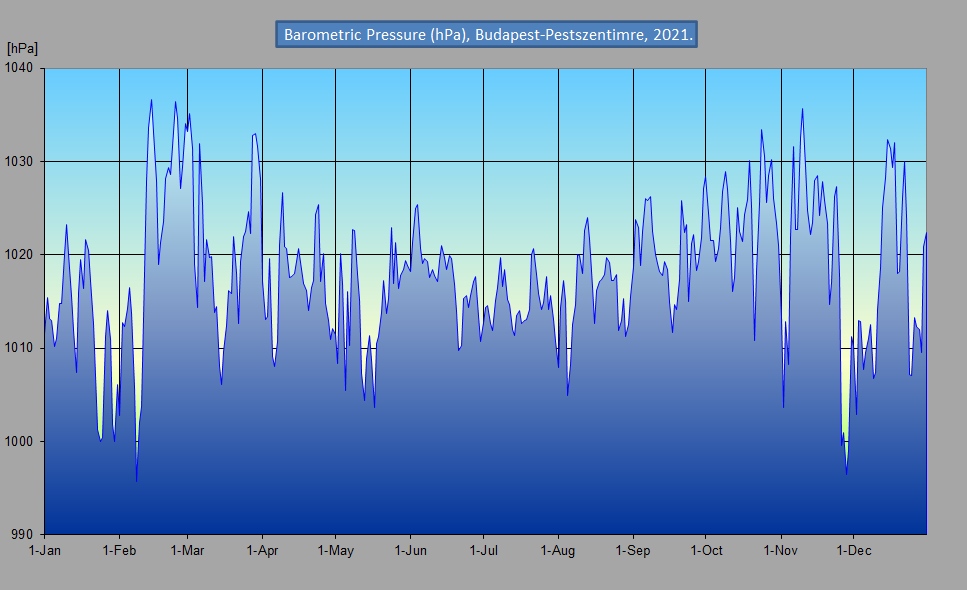The image size is (967, 590).
Task: Select the 1-Feb x-axis label
Action: pyautogui.click(x=119, y=550)
